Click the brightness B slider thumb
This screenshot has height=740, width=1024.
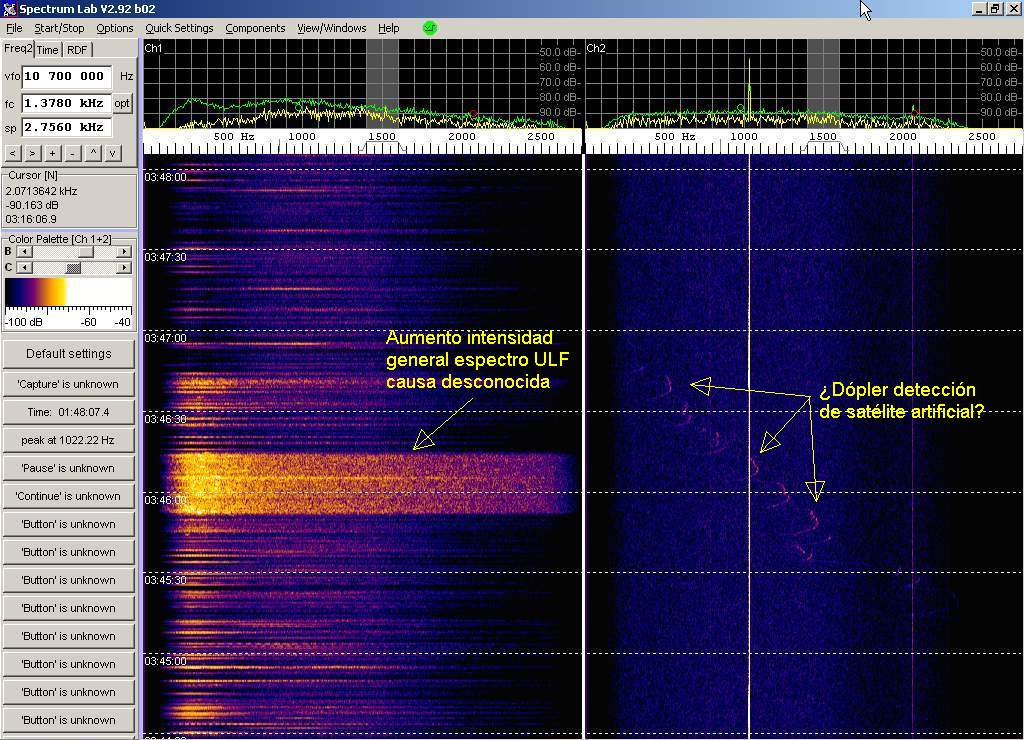coord(86,252)
